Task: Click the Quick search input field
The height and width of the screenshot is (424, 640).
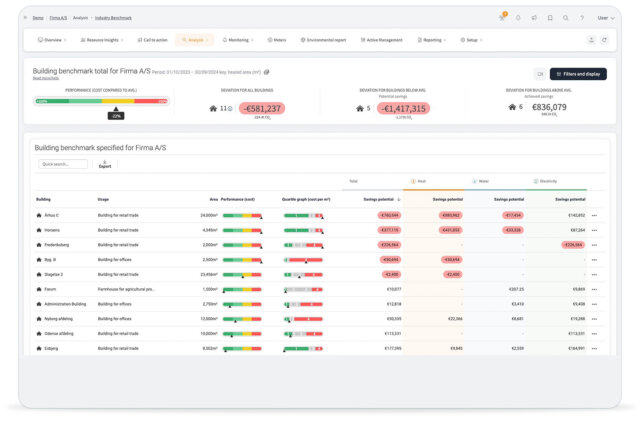Action: [x=63, y=164]
